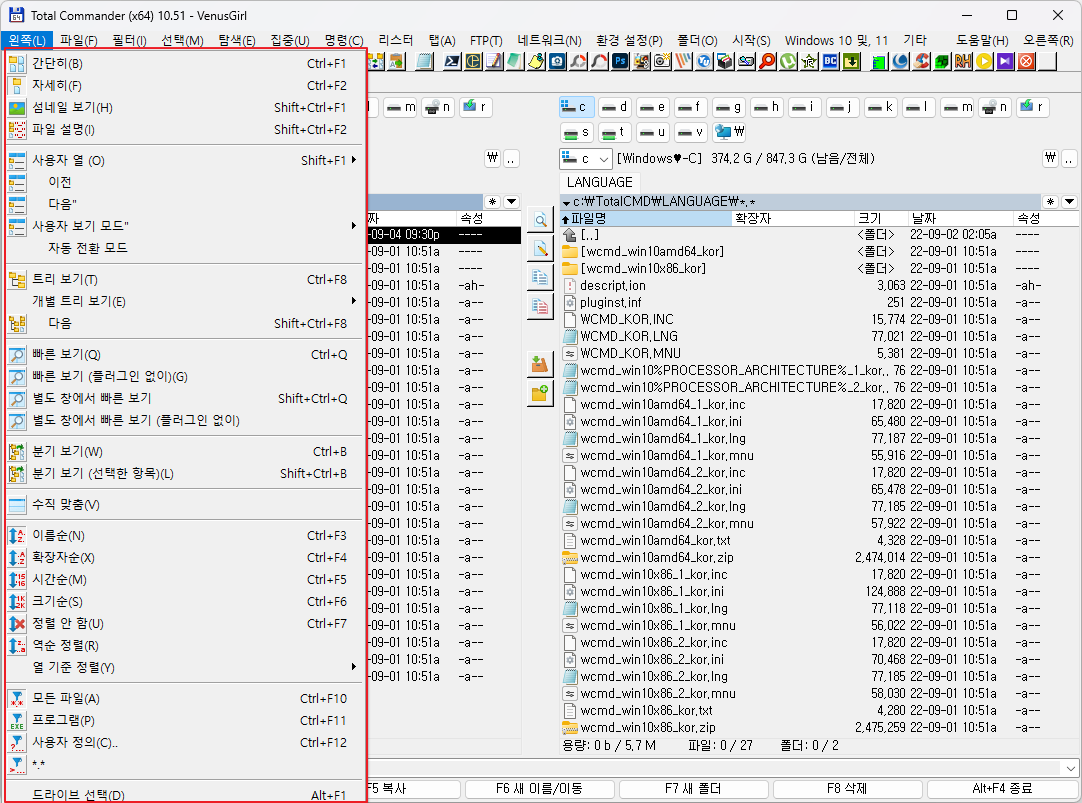Sort by 확장자순(X) in menu
This screenshot has width=1082, height=803.
tap(184, 557)
